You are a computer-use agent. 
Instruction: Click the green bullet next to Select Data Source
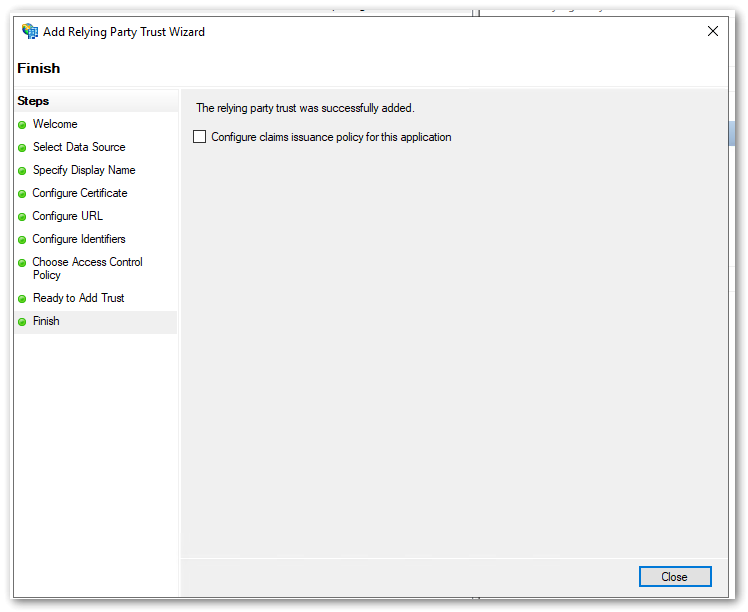pos(22,148)
